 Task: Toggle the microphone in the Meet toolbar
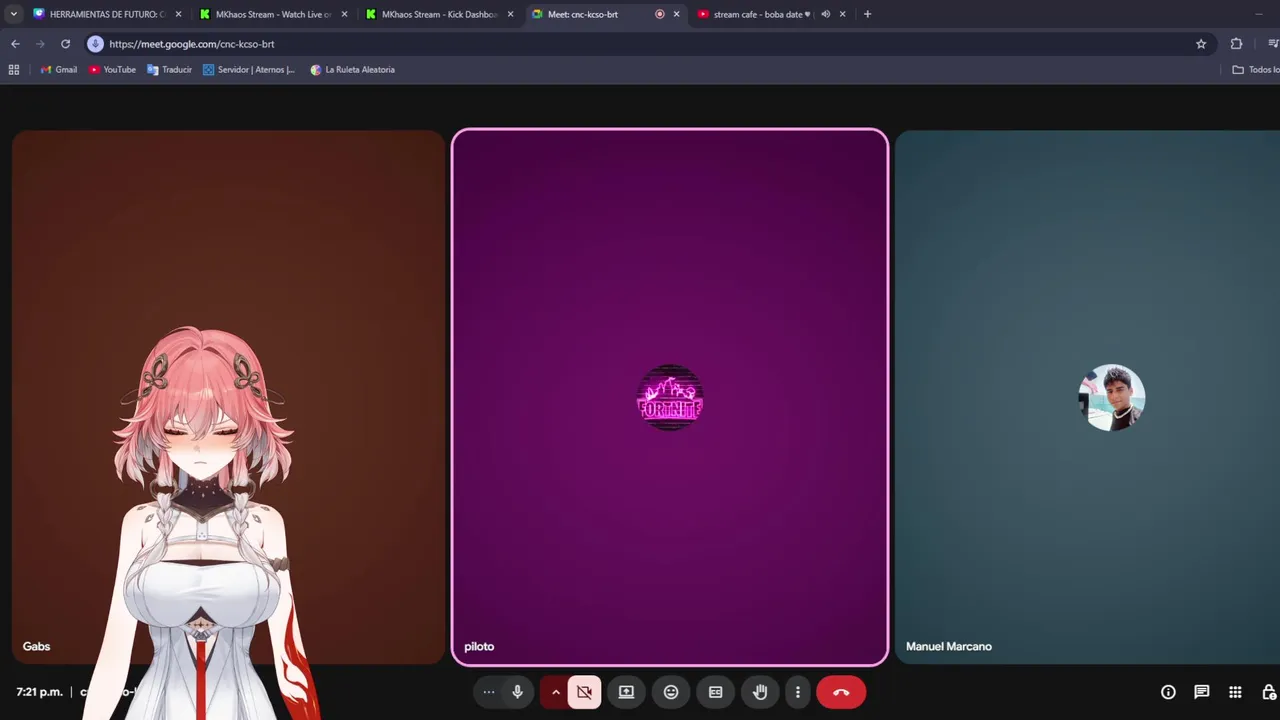point(517,692)
